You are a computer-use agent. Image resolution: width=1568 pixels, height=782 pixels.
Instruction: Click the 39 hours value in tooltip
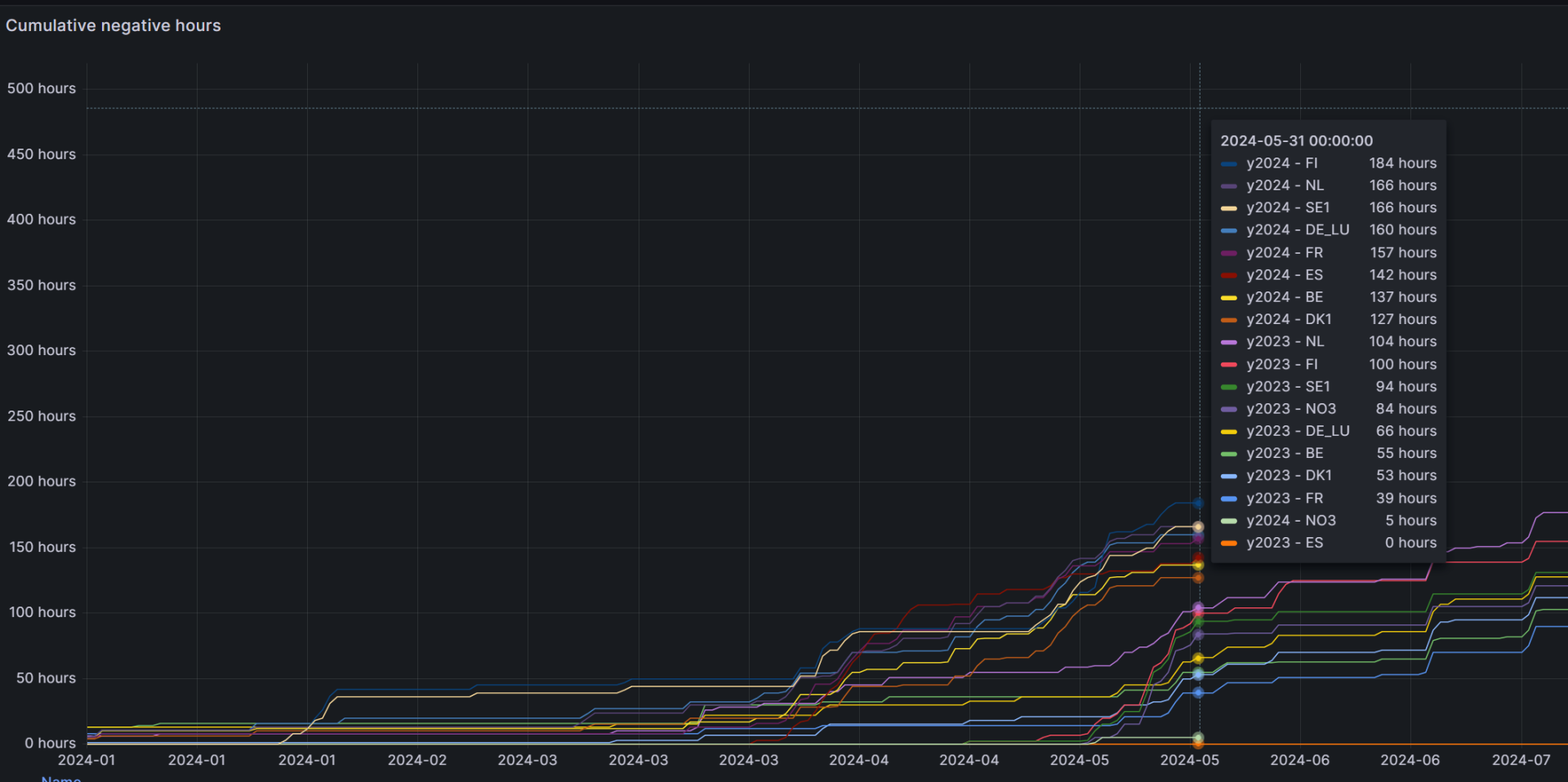pos(1406,498)
